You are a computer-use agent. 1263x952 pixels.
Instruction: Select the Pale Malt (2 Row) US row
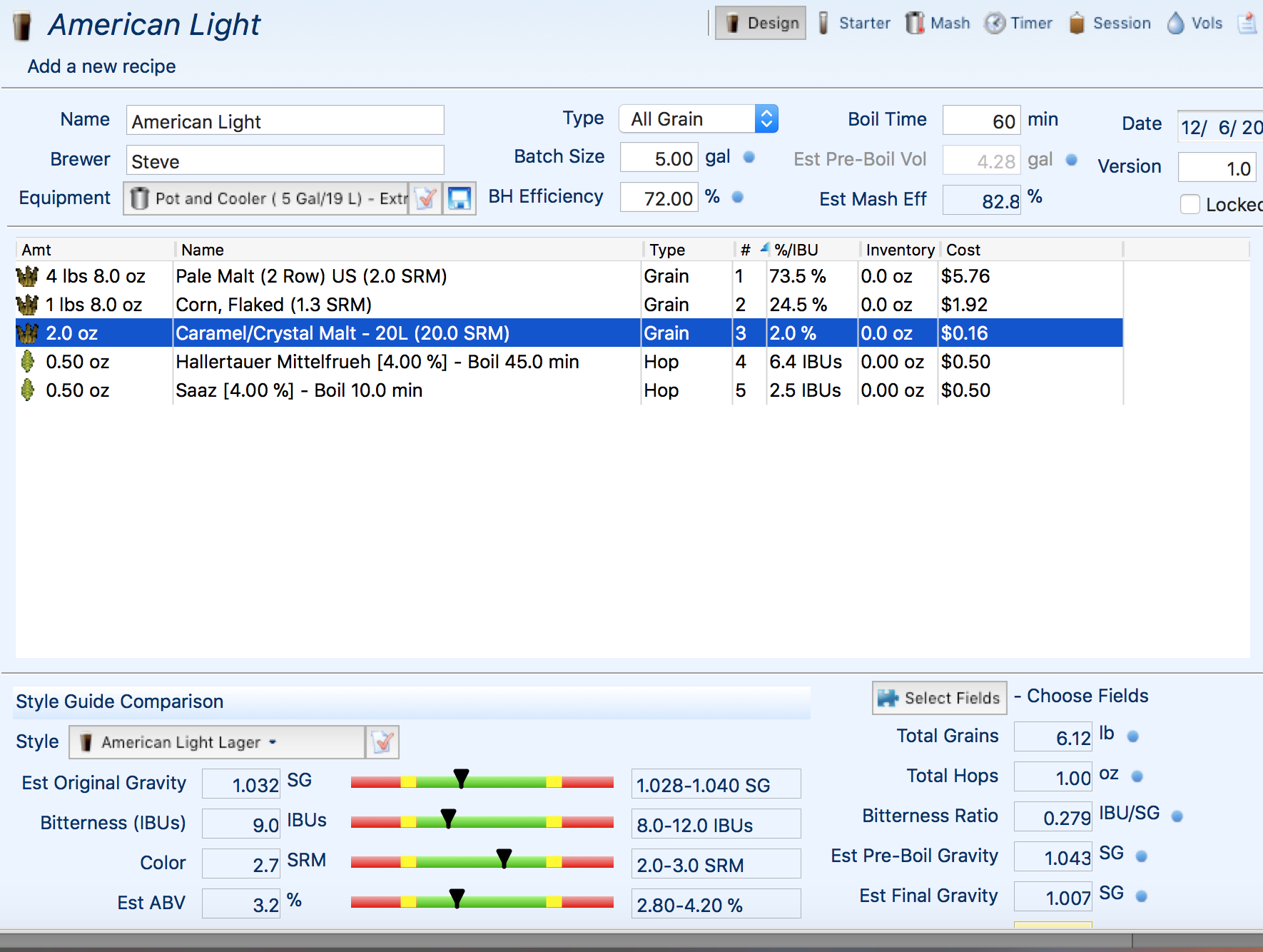pos(569,276)
